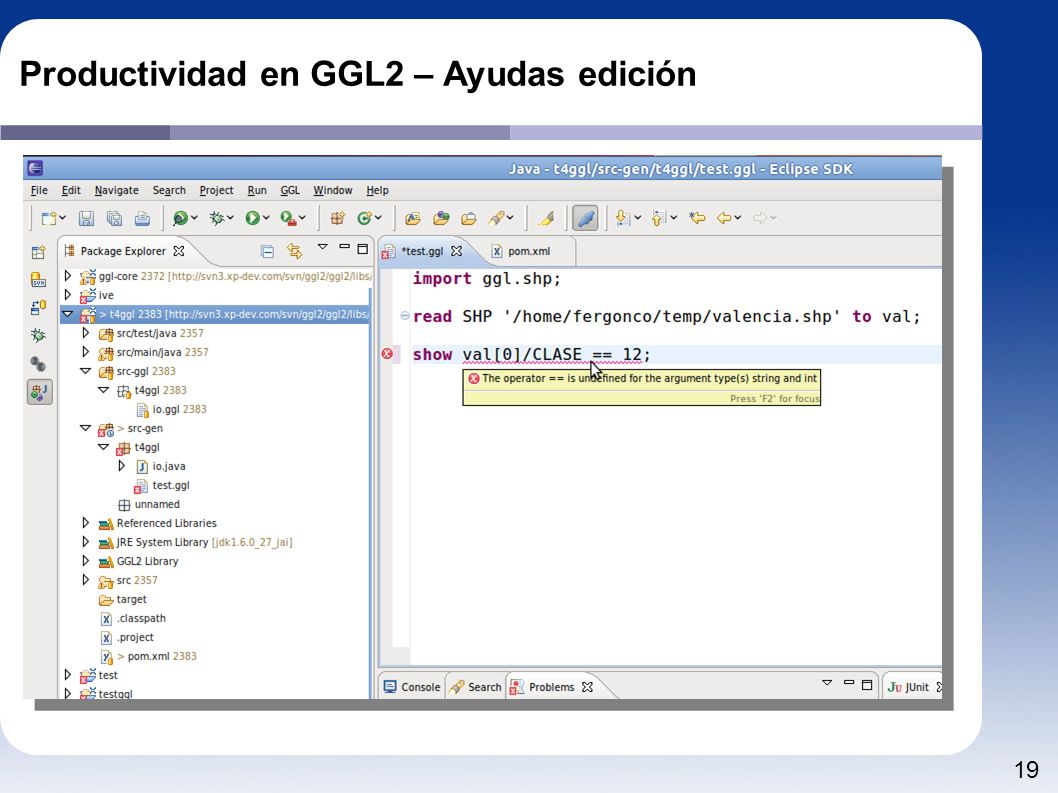Image resolution: width=1058 pixels, height=793 pixels.
Task: Open the GGL menu
Action: click(290, 190)
